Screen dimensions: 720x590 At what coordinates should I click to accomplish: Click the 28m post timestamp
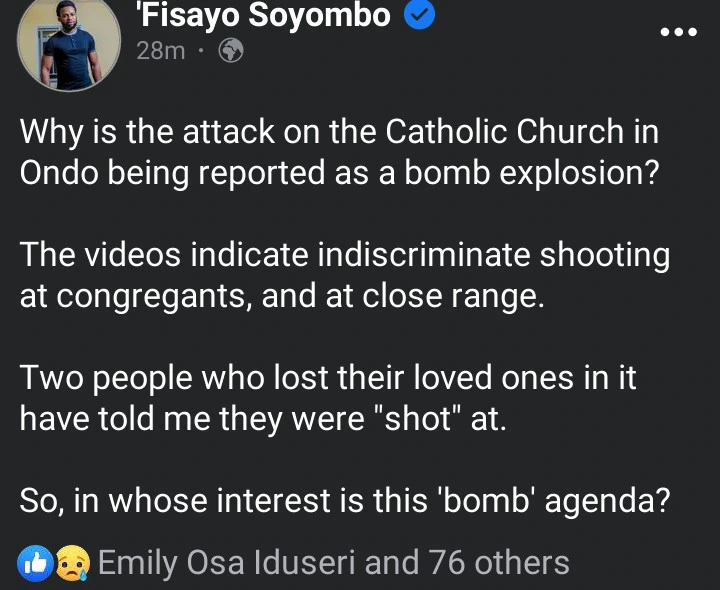pyautogui.click(x=160, y=51)
